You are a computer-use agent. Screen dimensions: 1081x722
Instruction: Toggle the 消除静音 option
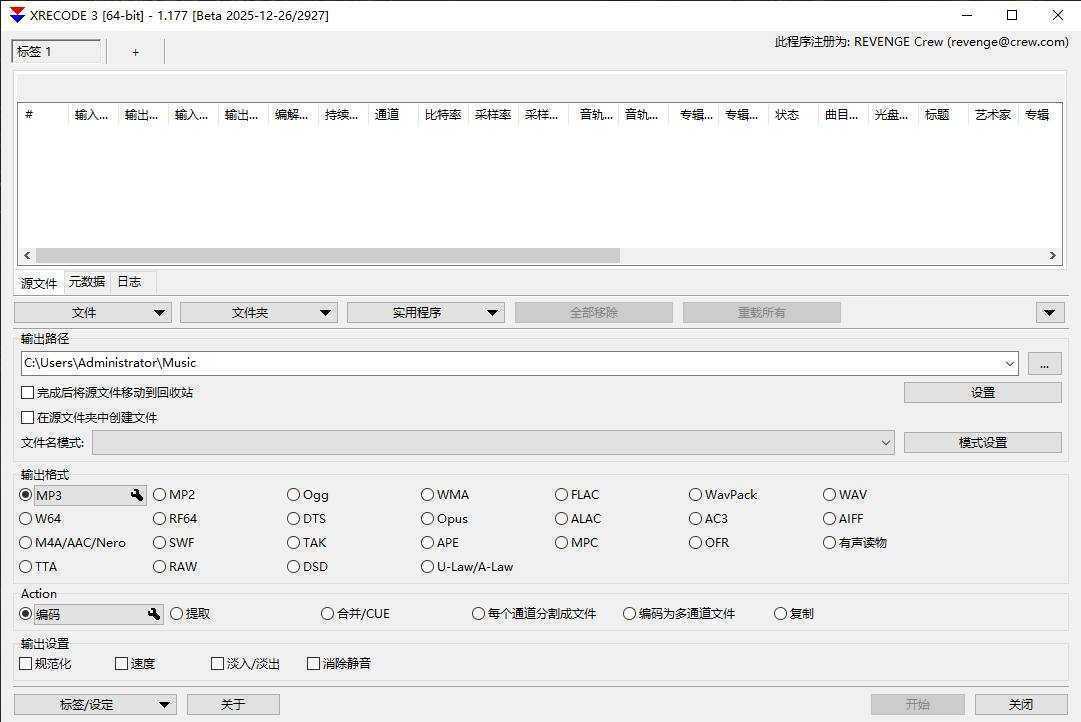tap(313, 663)
